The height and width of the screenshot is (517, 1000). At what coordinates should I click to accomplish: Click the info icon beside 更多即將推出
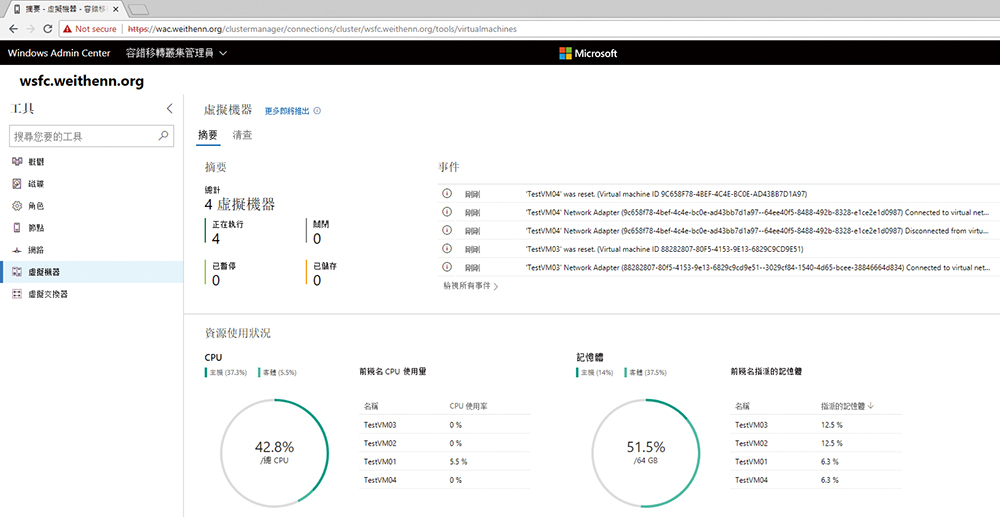(317, 111)
